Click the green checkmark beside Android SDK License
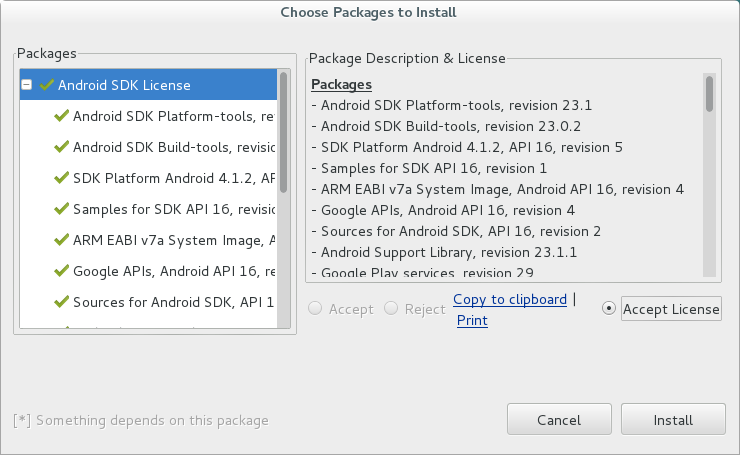Viewport: 740px width, 455px height. tap(47, 84)
